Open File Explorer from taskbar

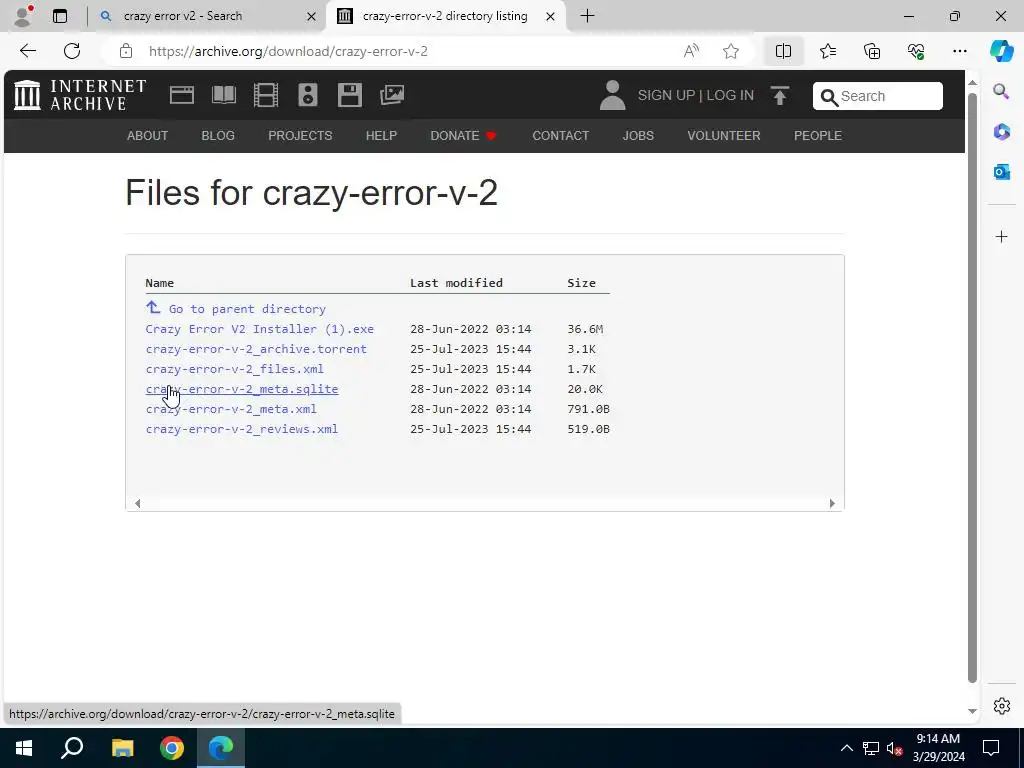pyautogui.click(x=122, y=748)
